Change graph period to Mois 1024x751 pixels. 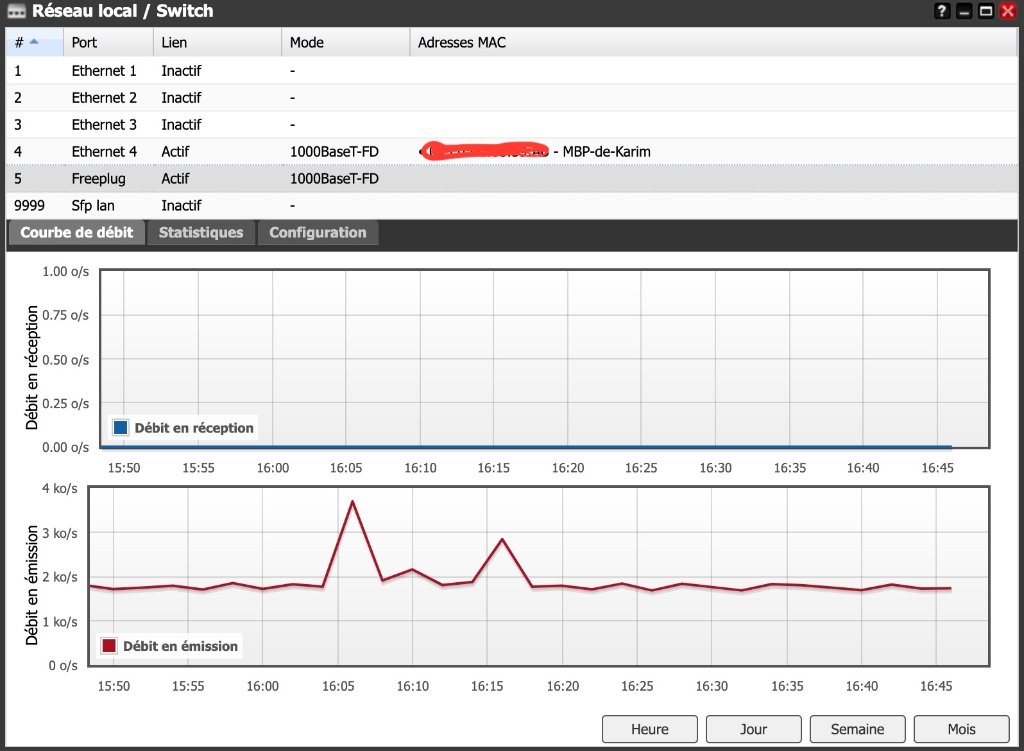pos(960,729)
